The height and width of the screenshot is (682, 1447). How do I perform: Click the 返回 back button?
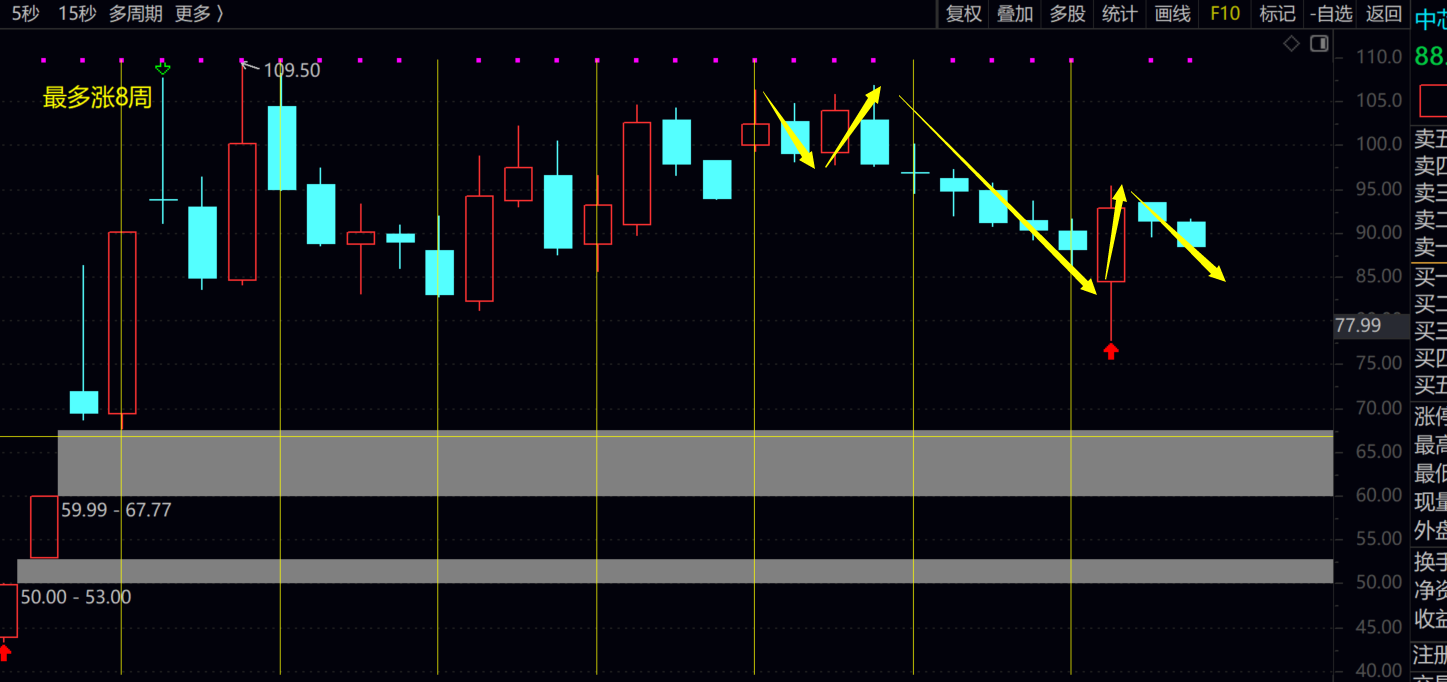(1384, 13)
